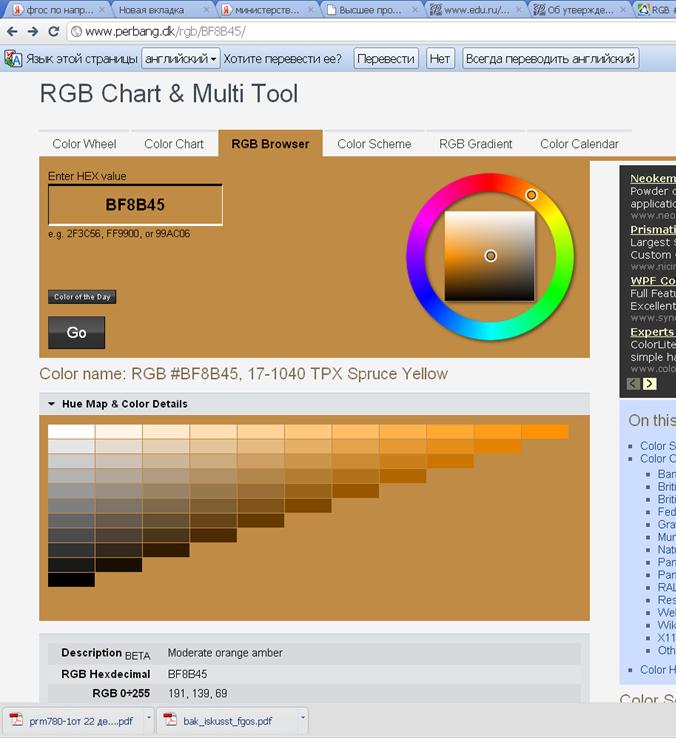Open the Experts ad link
This screenshot has height=738, width=676.
pyautogui.click(x=653, y=332)
